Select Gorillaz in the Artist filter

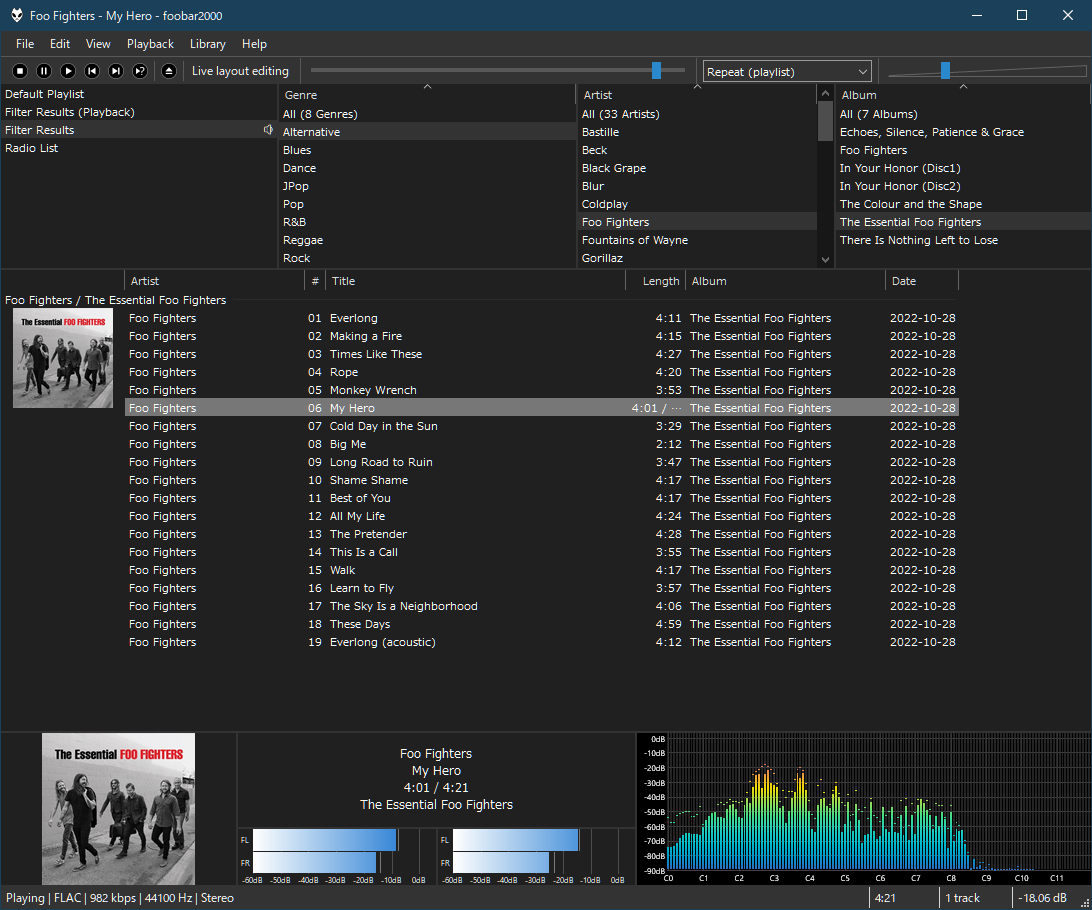pos(697,258)
